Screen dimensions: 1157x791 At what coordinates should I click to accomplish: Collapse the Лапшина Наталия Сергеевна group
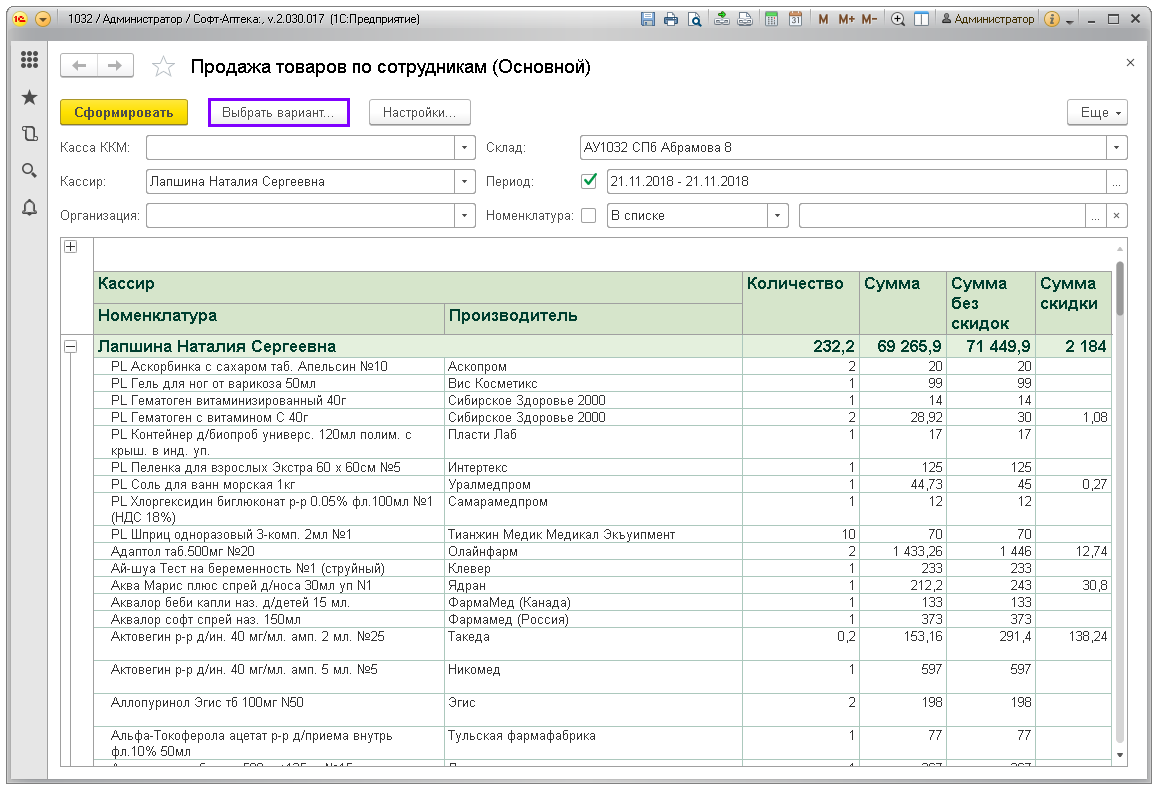[71, 346]
